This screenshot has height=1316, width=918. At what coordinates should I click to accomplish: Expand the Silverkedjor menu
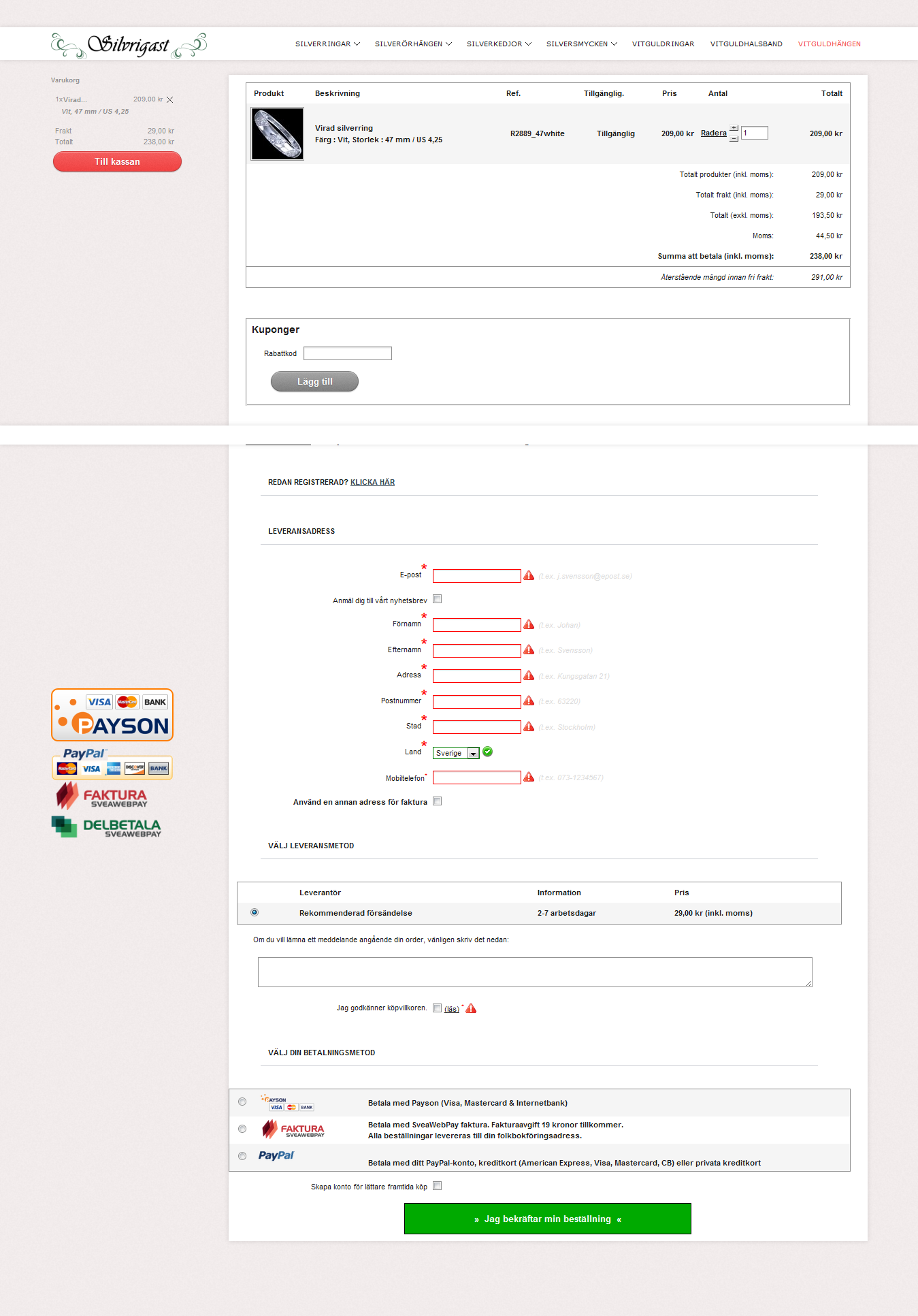[x=499, y=44]
